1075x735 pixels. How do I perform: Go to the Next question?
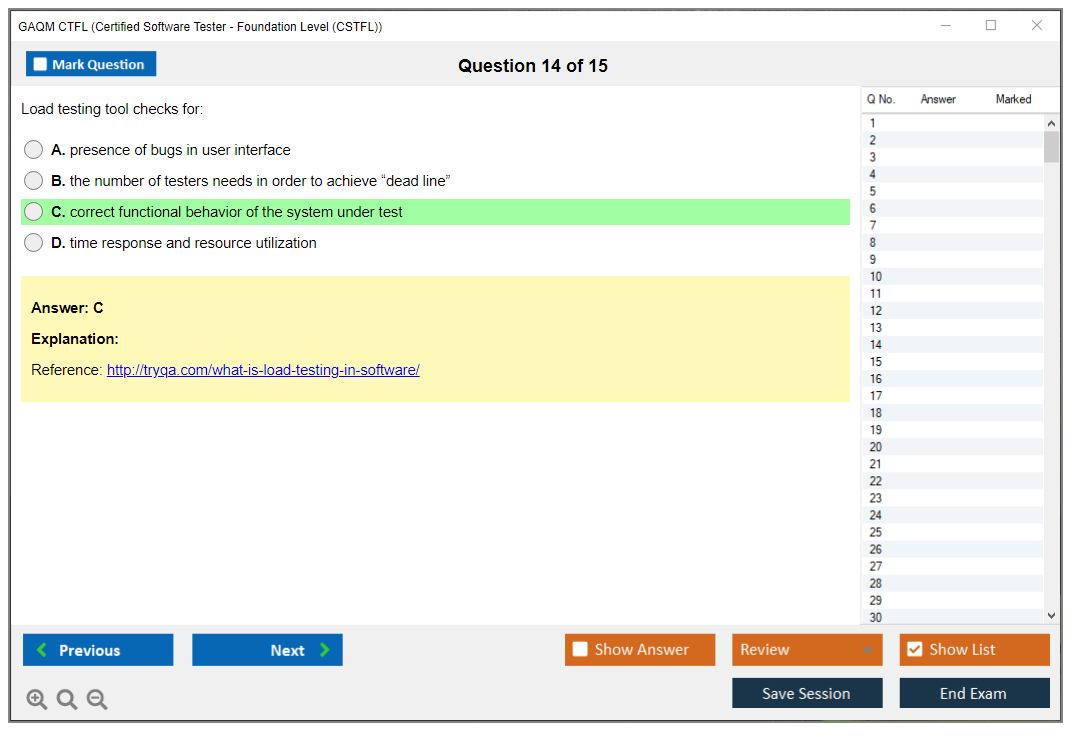tap(267, 650)
